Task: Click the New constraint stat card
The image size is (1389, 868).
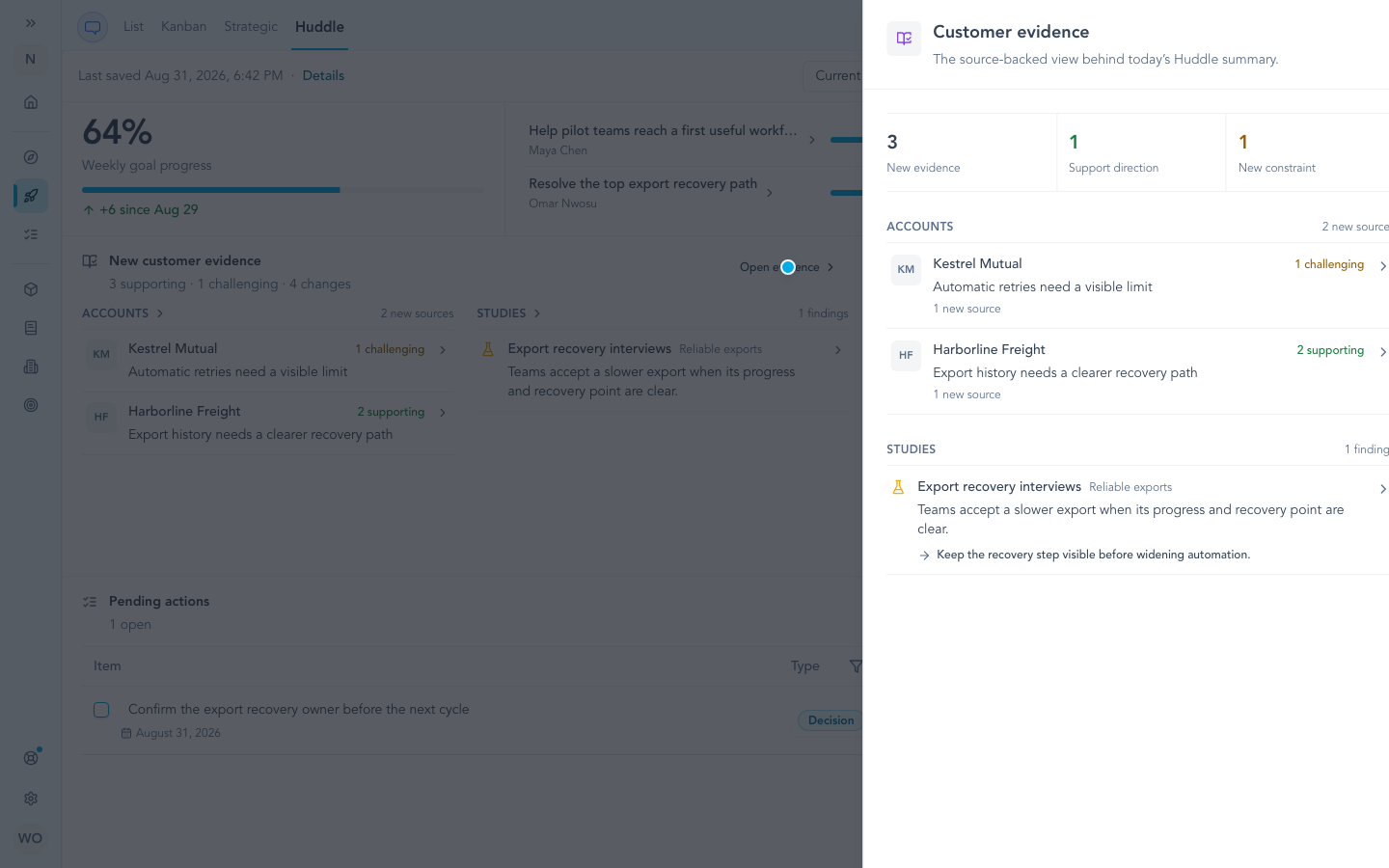Action: [1308, 152]
